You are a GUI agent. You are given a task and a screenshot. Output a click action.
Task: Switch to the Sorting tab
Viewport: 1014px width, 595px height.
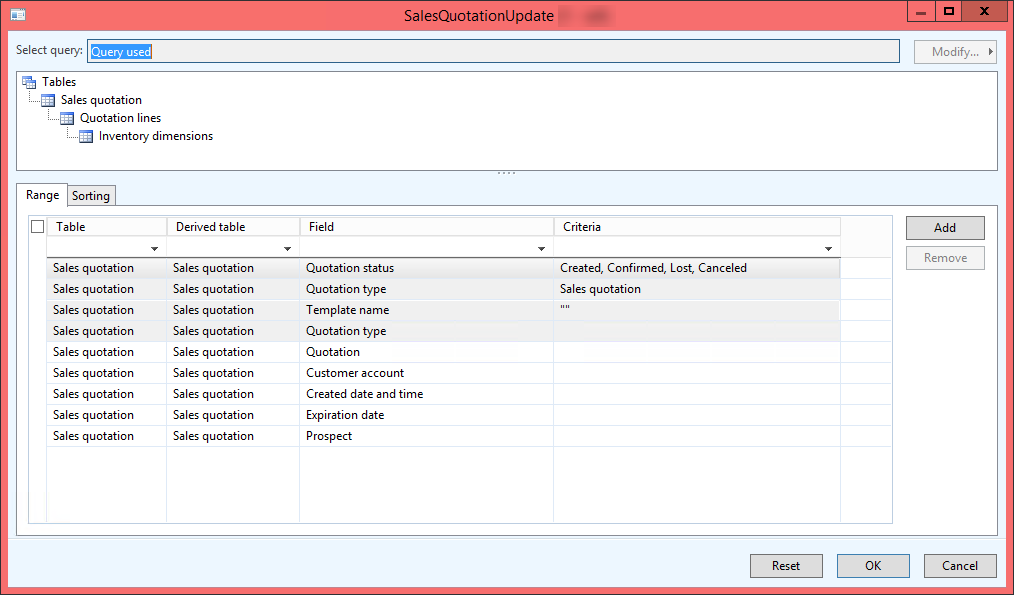[91, 196]
